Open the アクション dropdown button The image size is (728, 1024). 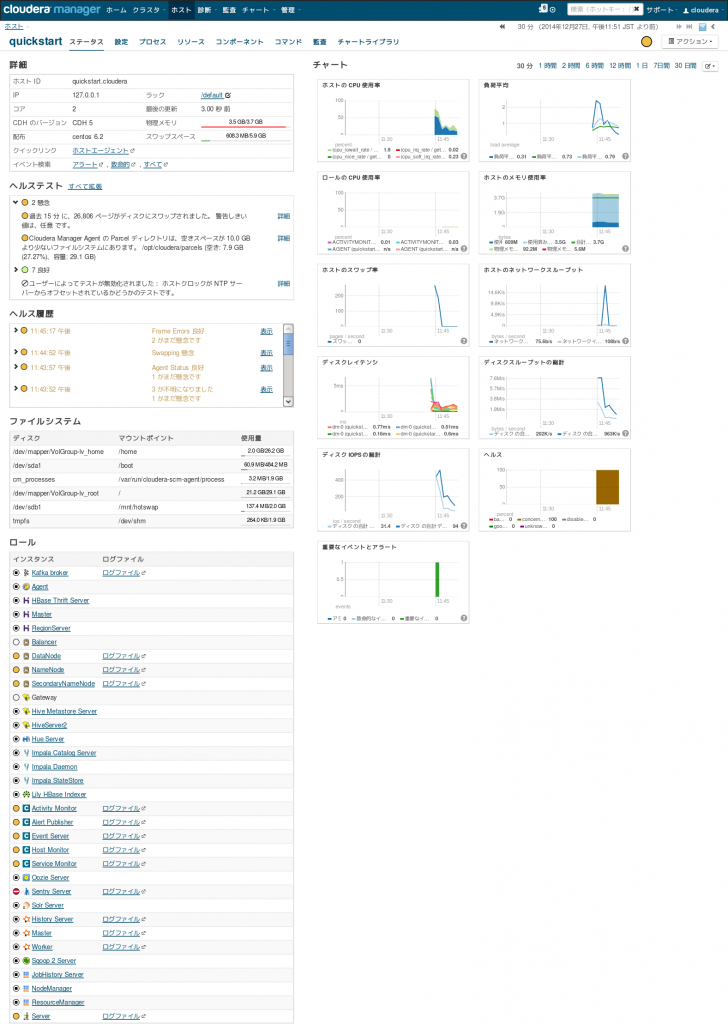pos(690,42)
